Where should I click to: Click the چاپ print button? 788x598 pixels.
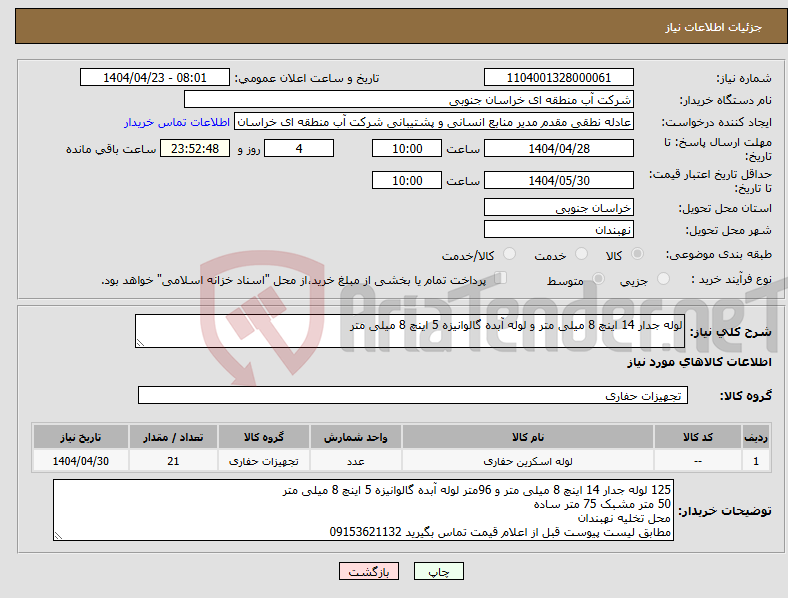tap(439, 571)
